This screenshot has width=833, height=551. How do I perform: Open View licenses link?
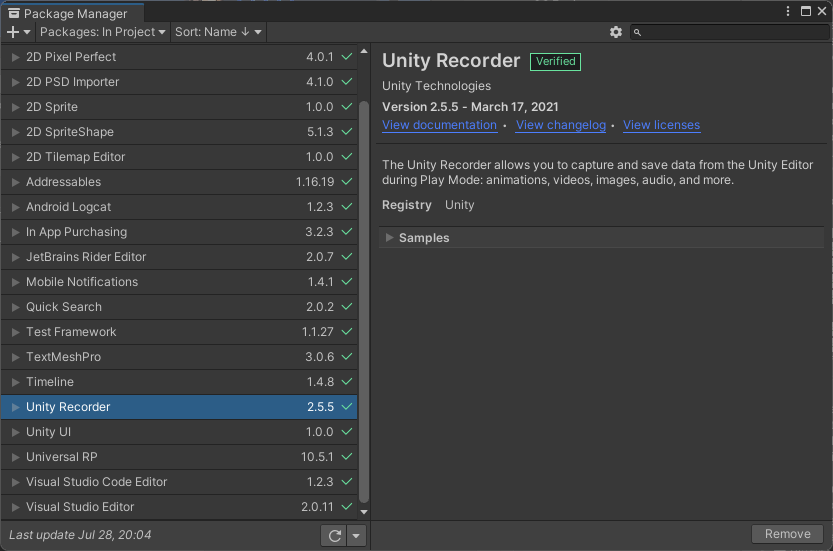click(661, 125)
